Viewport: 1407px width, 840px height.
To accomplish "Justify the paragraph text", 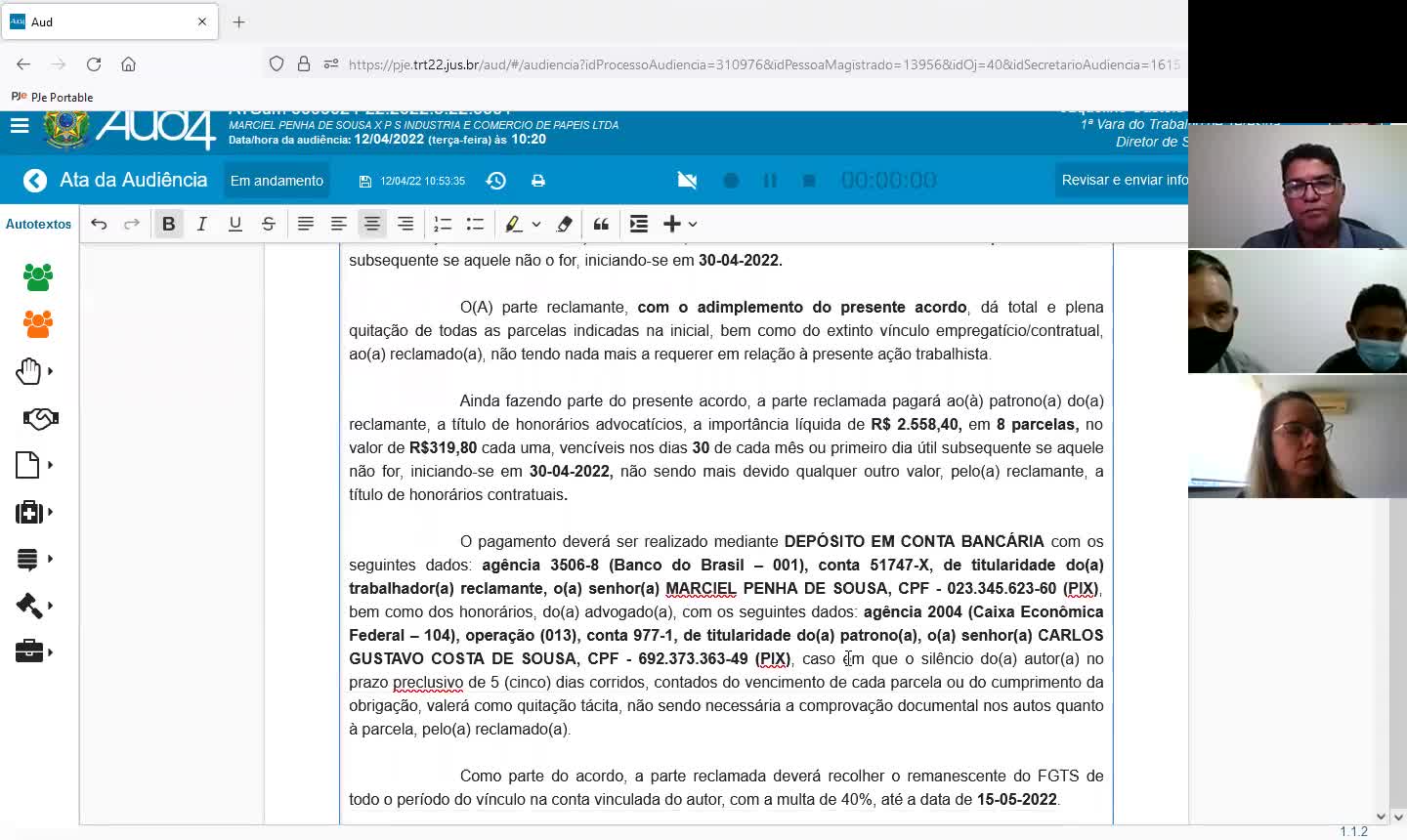I will (x=306, y=225).
